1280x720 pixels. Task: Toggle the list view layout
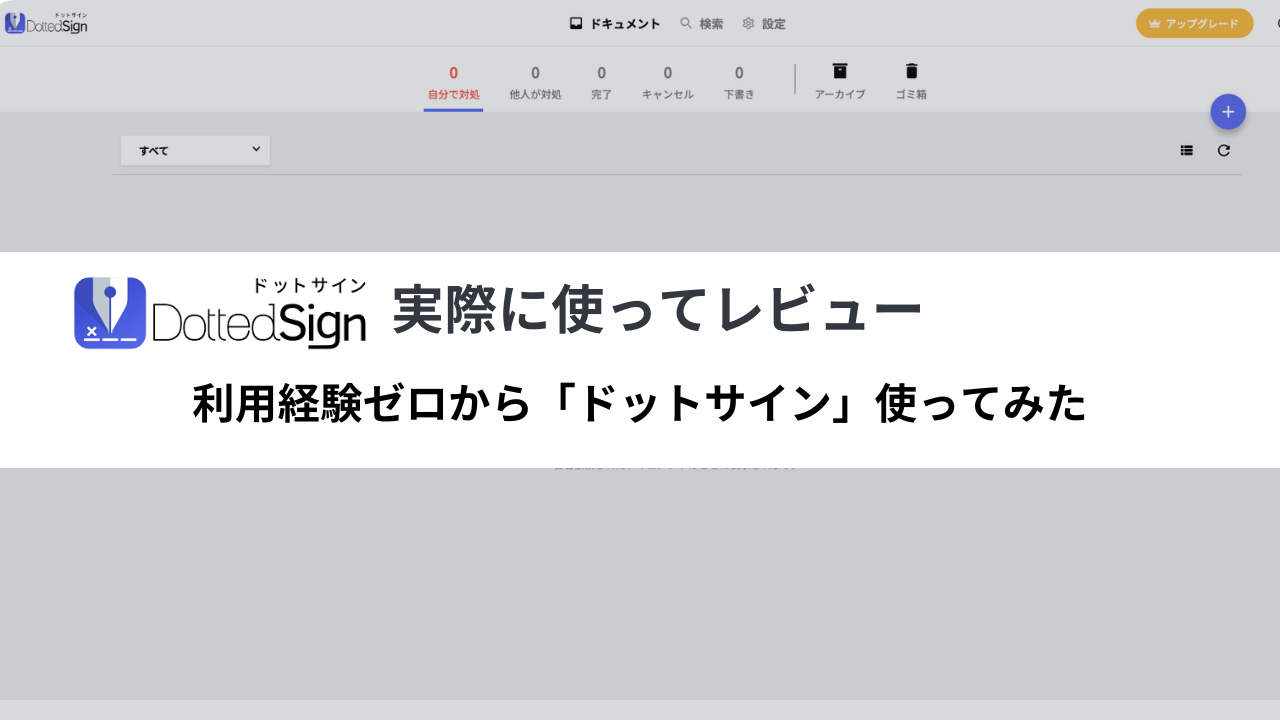[1187, 150]
